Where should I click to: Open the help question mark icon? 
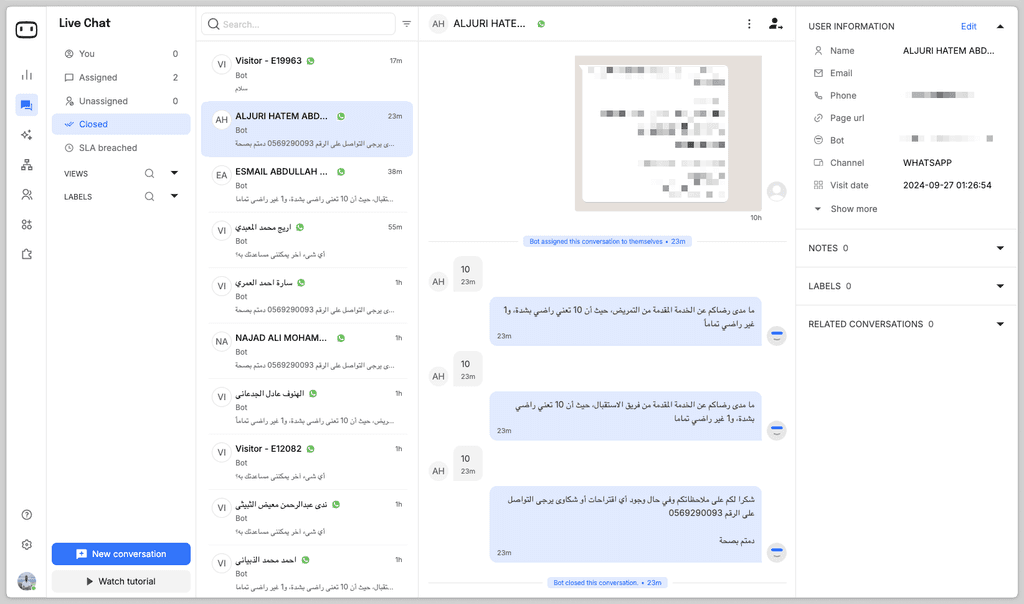pos(26,514)
